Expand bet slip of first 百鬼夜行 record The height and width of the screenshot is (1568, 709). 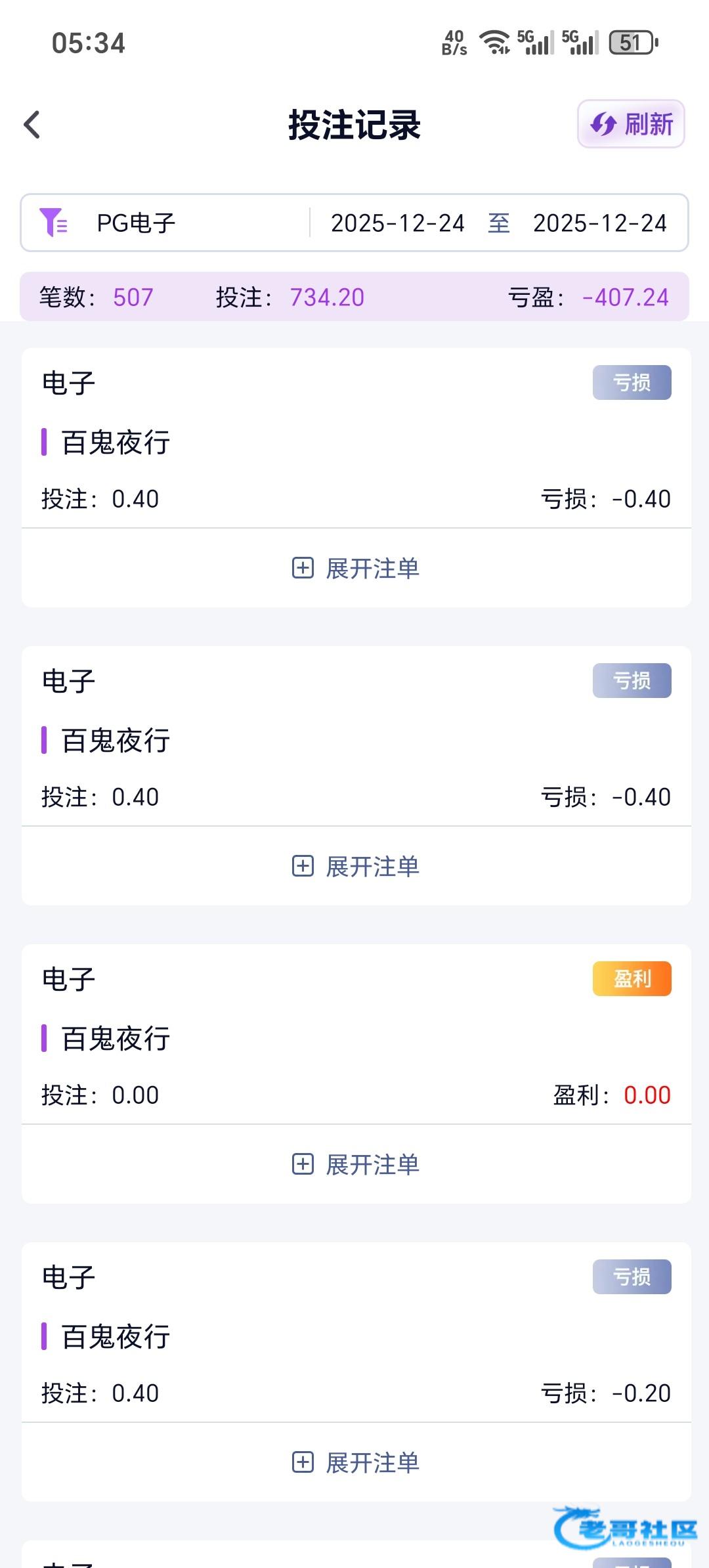coord(356,568)
